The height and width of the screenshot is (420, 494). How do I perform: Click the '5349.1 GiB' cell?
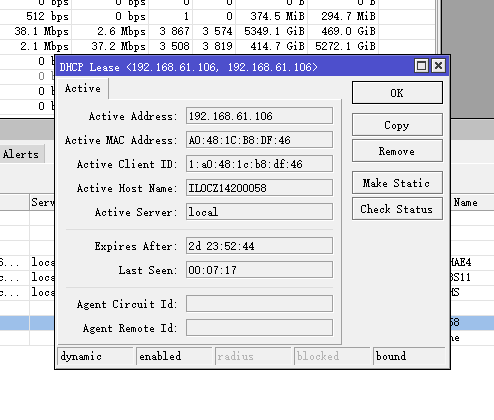272,31
